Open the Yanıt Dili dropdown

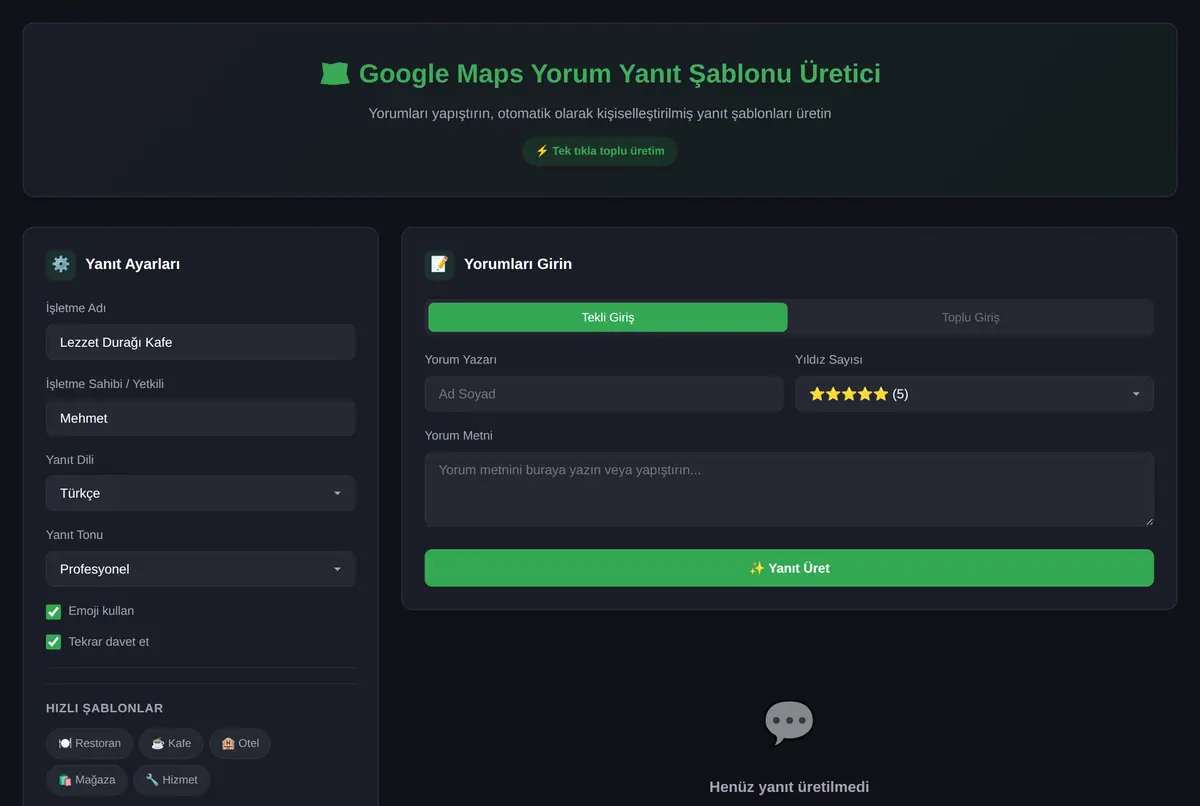point(201,493)
